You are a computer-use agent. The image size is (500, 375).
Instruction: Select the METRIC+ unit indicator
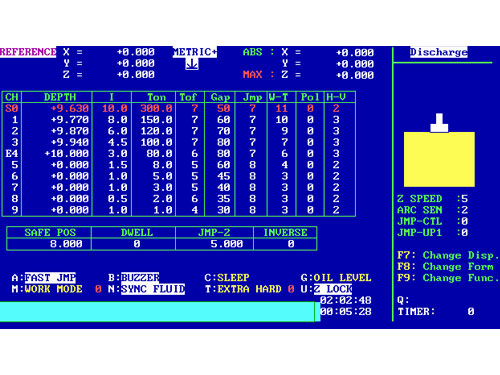(195, 52)
